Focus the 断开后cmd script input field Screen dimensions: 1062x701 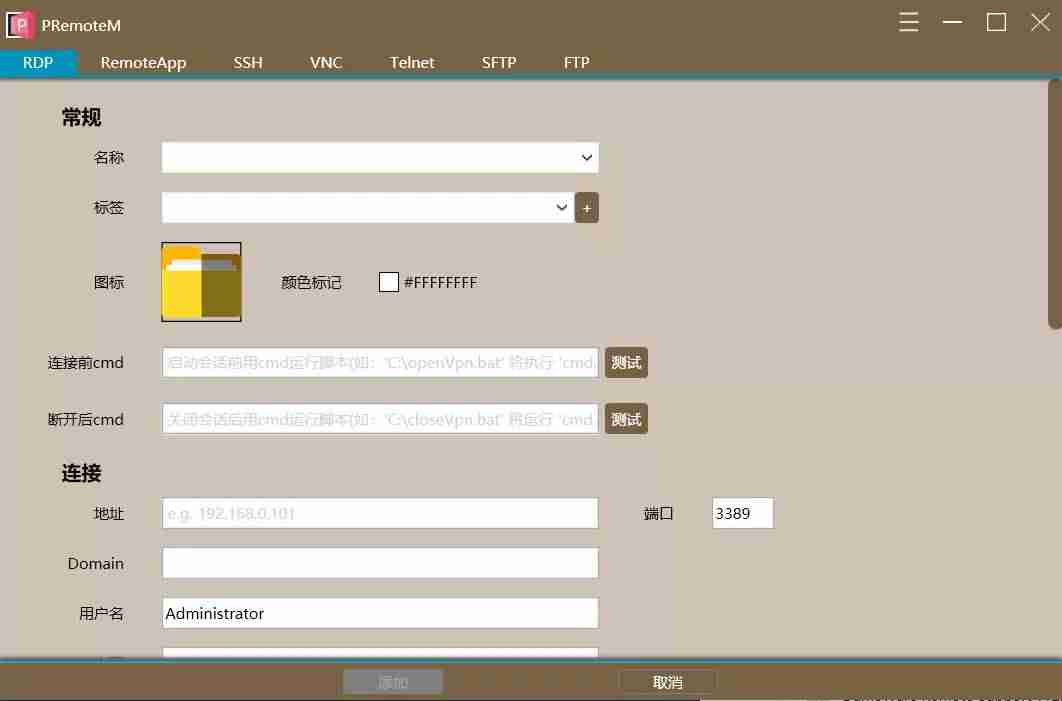(x=380, y=419)
